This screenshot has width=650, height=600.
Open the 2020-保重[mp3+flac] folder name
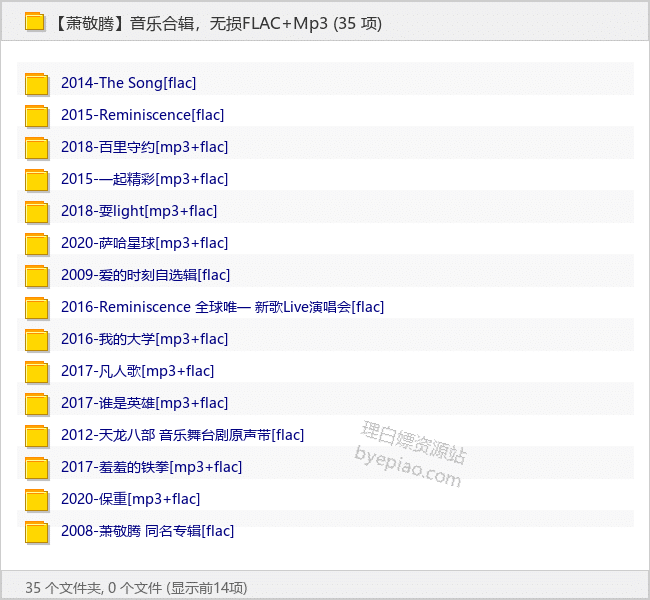131,499
